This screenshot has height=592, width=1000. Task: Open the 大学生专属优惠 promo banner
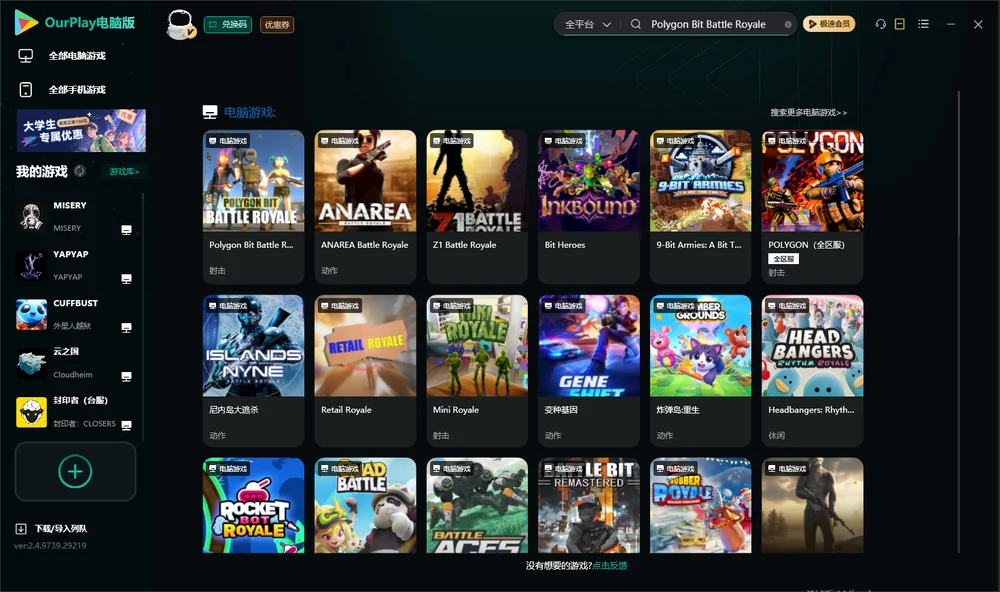tap(81, 130)
